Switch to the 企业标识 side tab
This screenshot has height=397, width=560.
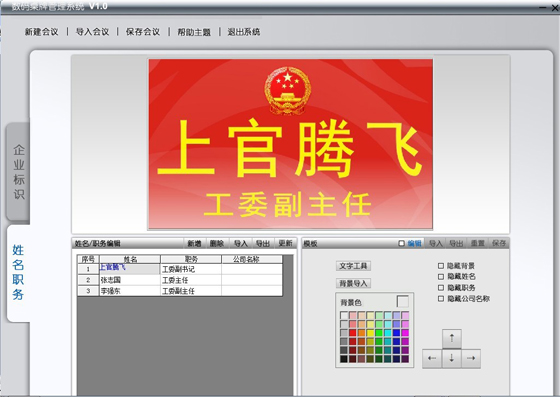(18, 172)
